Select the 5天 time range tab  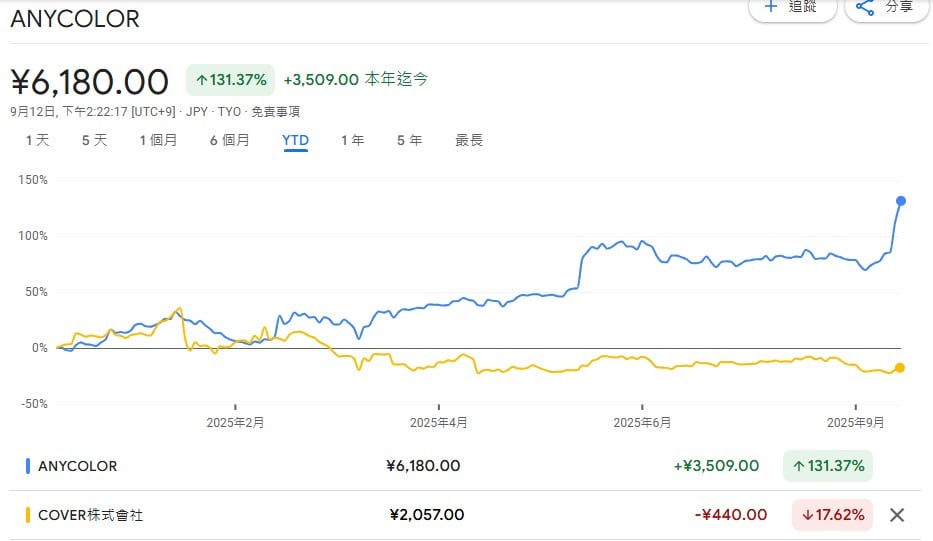click(x=94, y=140)
